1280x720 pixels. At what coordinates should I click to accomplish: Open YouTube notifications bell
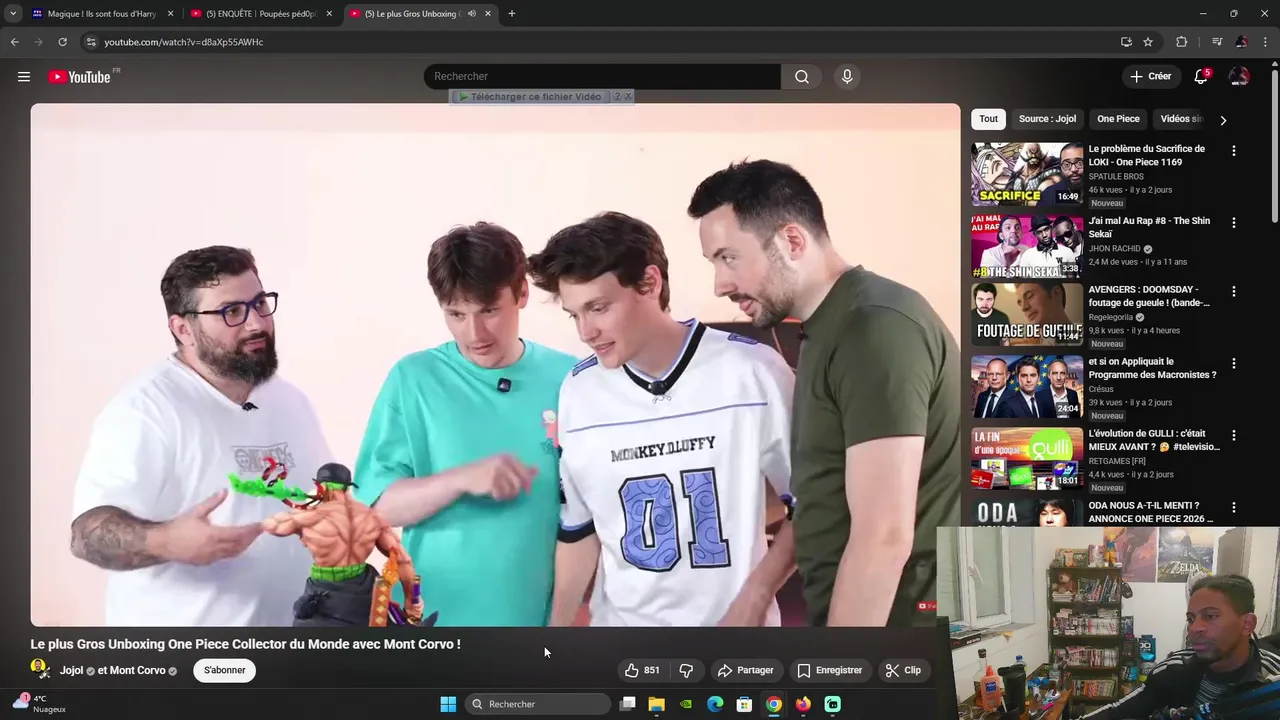pyautogui.click(x=1201, y=77)
